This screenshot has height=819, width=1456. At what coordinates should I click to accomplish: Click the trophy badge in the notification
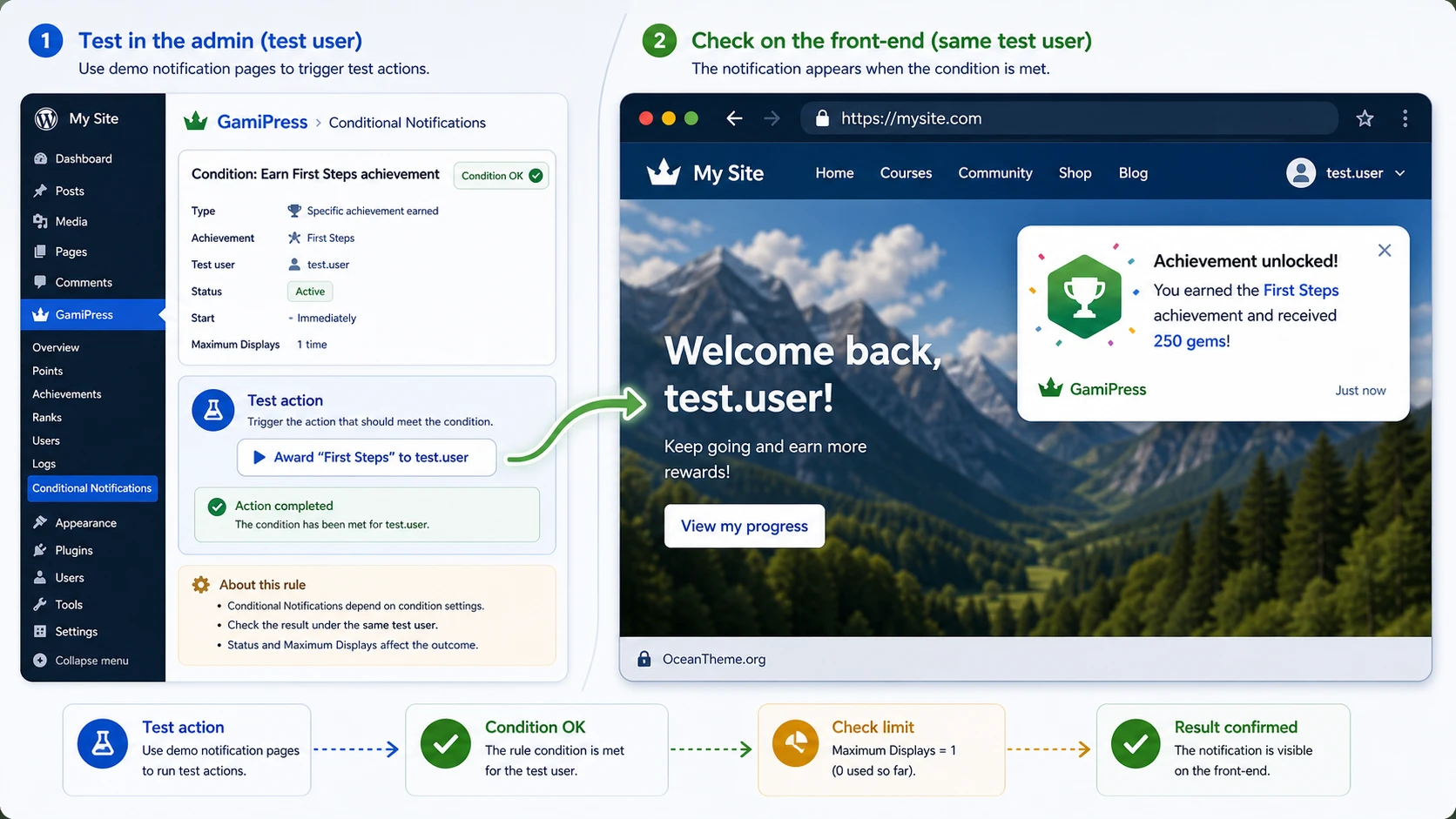[x=1084, y=297]
